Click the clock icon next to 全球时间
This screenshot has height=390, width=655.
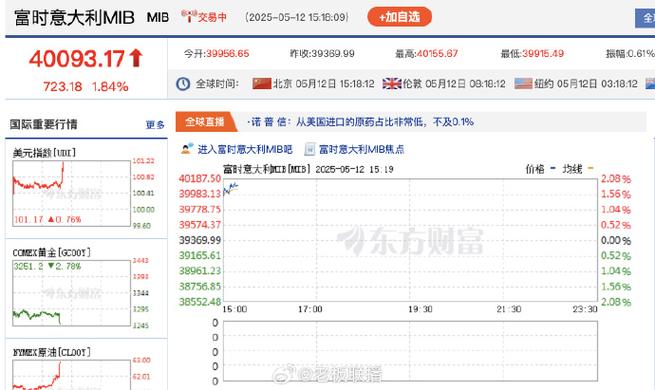pos(183,84)
